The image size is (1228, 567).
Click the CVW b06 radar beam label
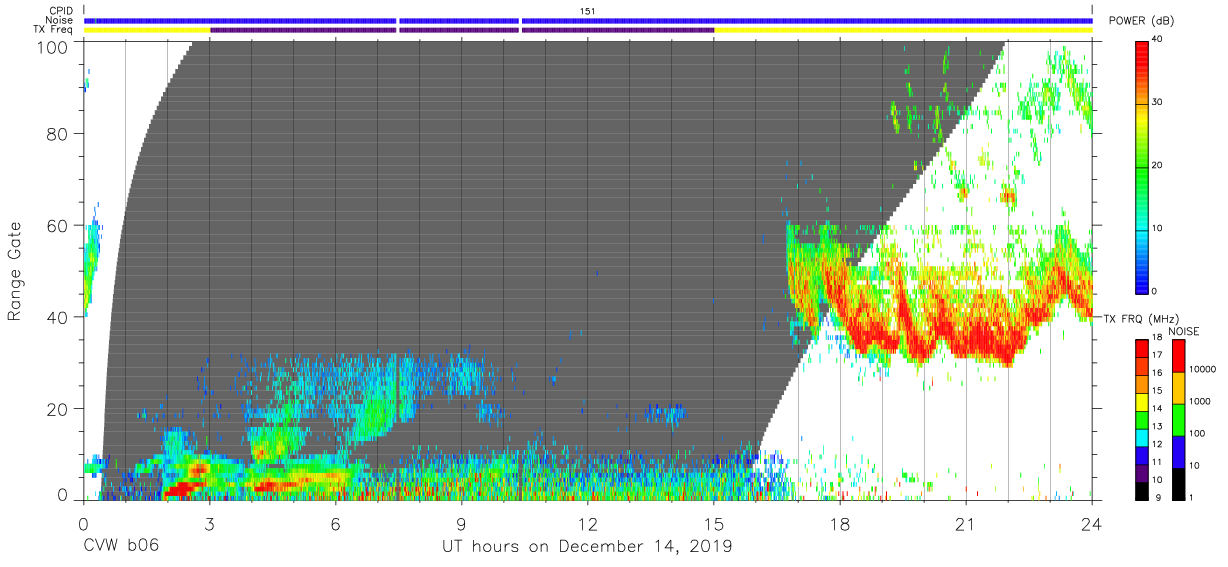(121, 547)
